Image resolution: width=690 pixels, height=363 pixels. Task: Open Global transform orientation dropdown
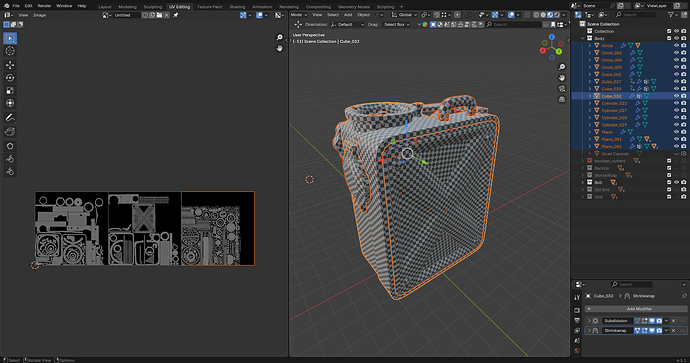pos(405,15)
